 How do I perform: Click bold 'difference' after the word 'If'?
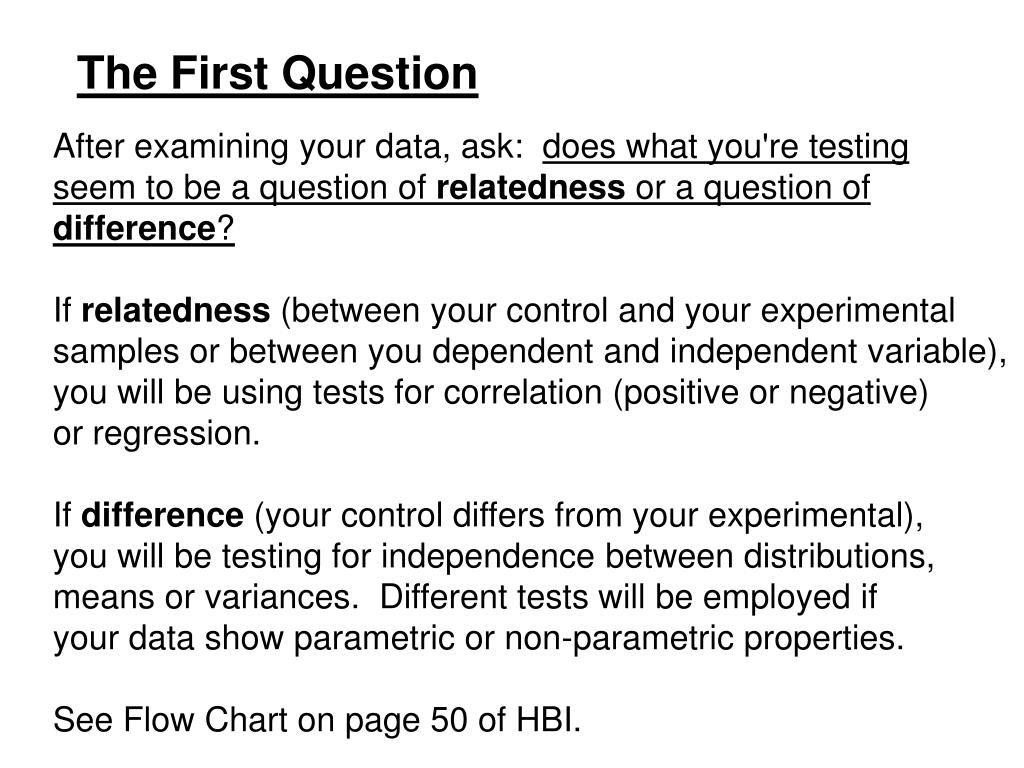click(x=163, y=515)
